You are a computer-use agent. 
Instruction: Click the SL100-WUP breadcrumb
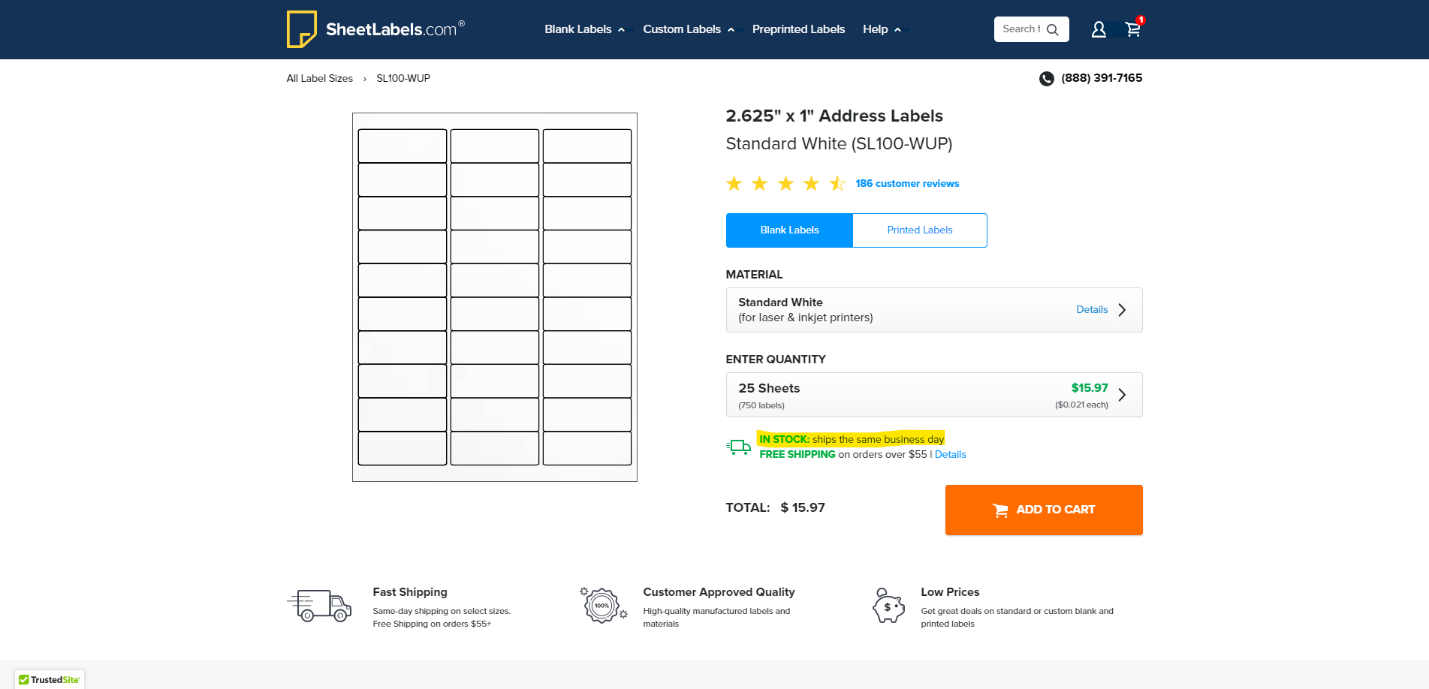click(x=403, y=78)
